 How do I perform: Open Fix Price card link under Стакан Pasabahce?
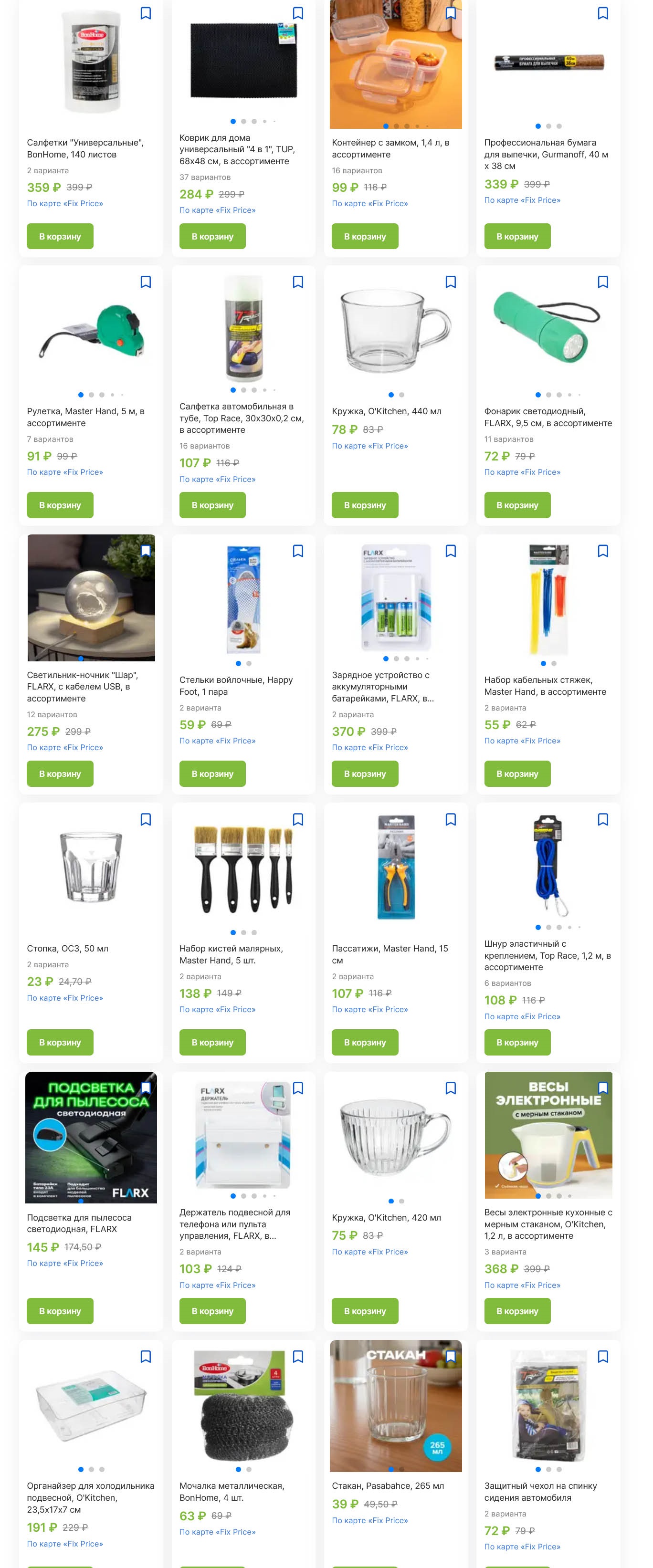pyautogui.click(x=370, y=1520)
